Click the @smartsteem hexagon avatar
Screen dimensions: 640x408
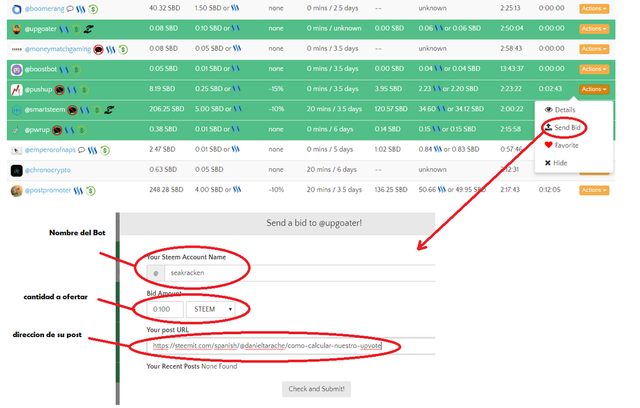(x=16, y=110)
